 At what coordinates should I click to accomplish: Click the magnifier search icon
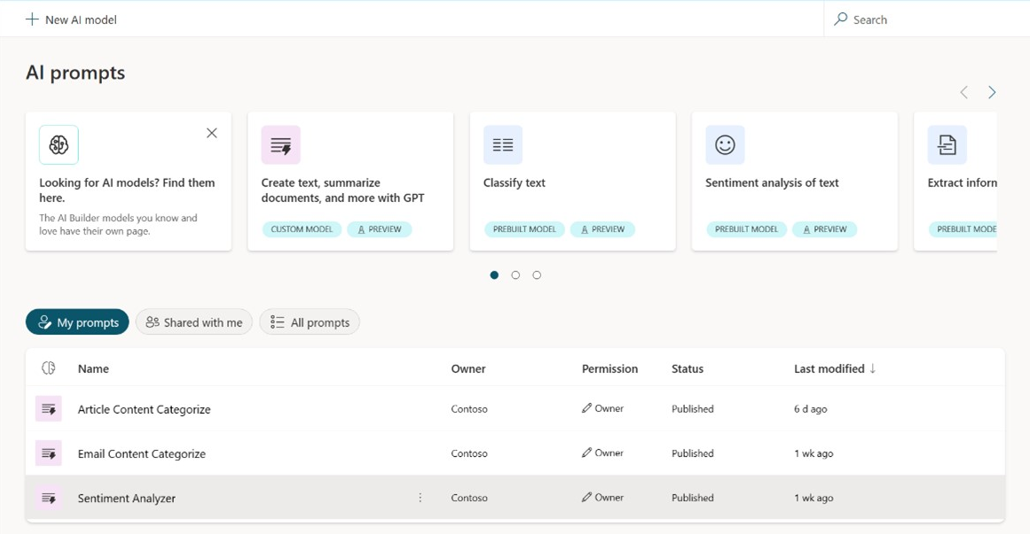coord(840,20)
